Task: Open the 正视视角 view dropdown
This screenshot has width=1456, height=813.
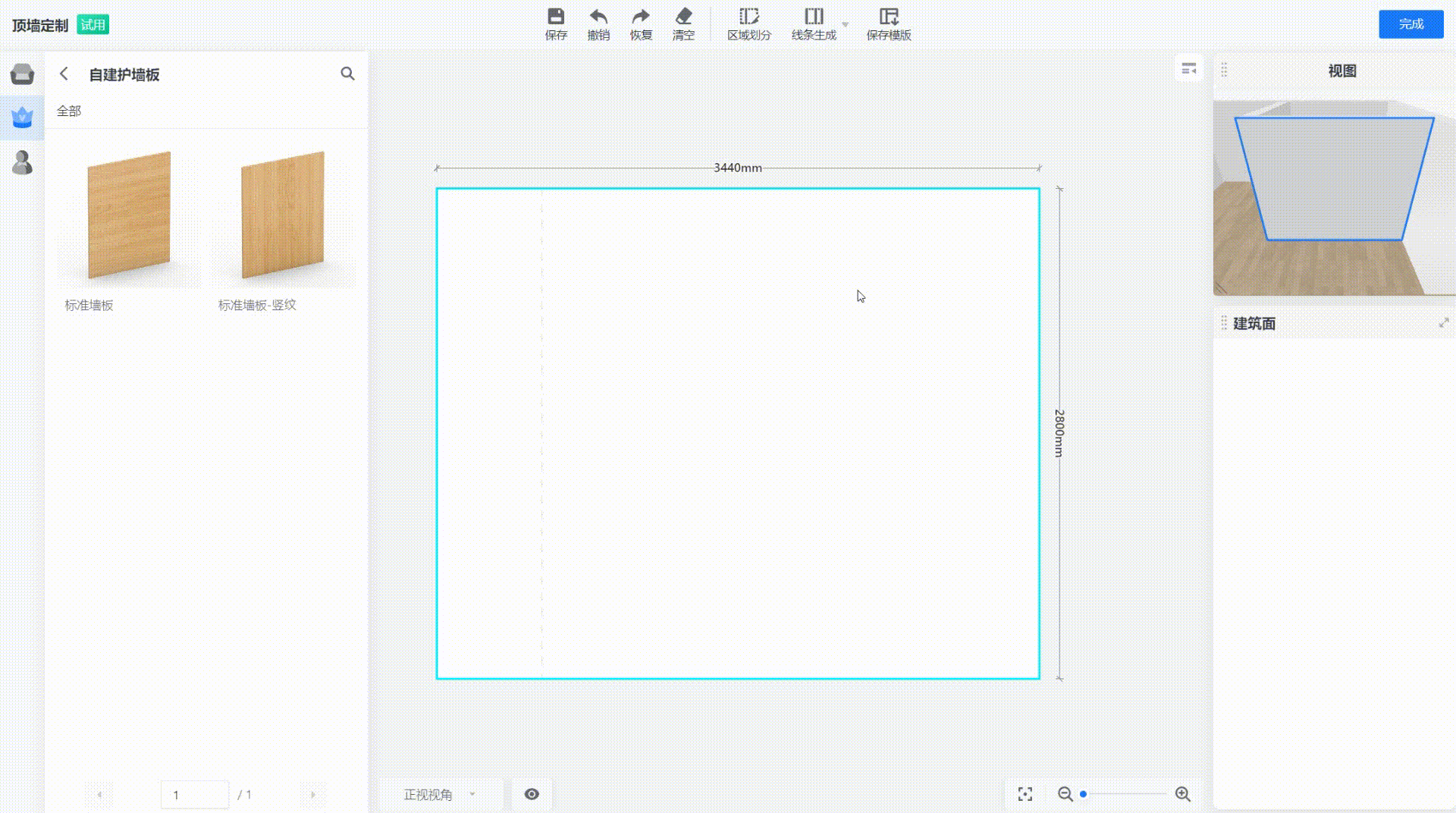Action: [x=440, y=794]
